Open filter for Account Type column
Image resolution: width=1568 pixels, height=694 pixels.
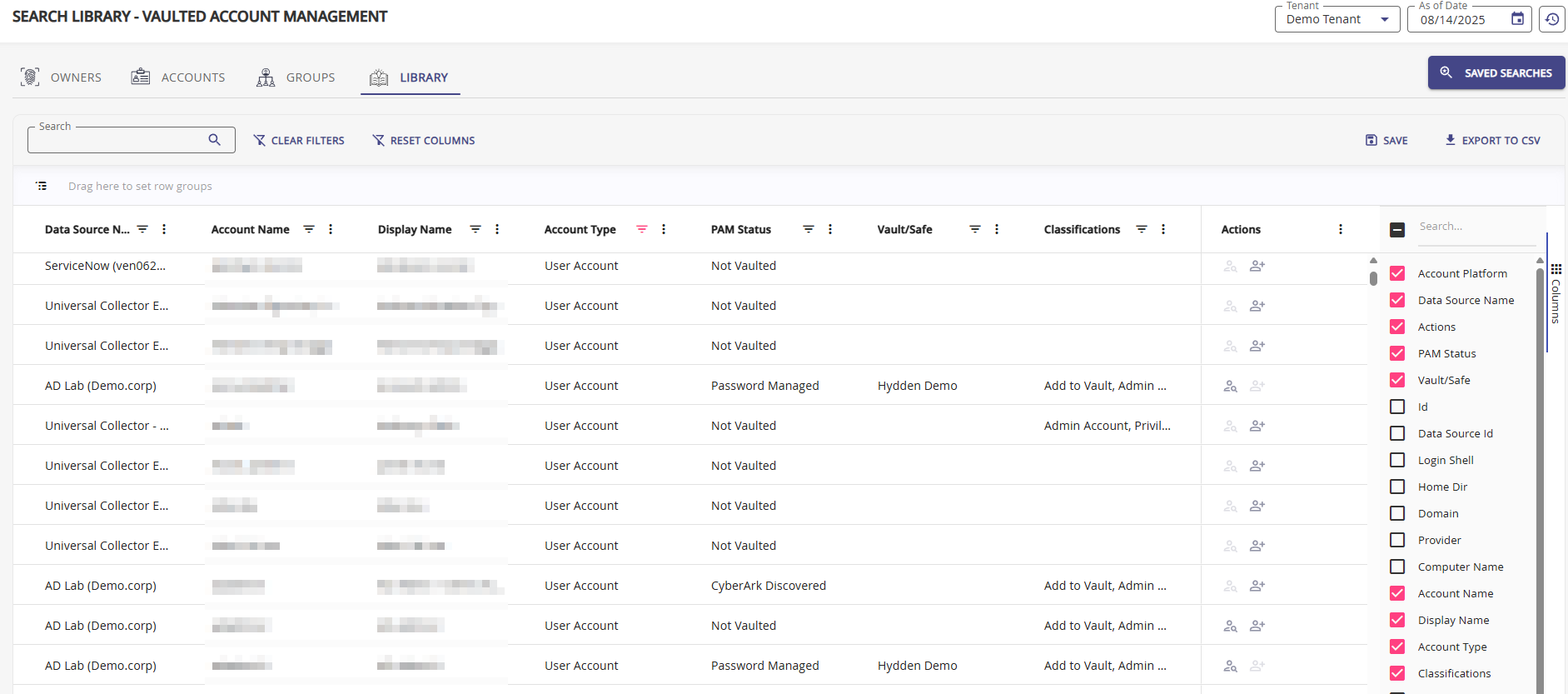[641, 229]
